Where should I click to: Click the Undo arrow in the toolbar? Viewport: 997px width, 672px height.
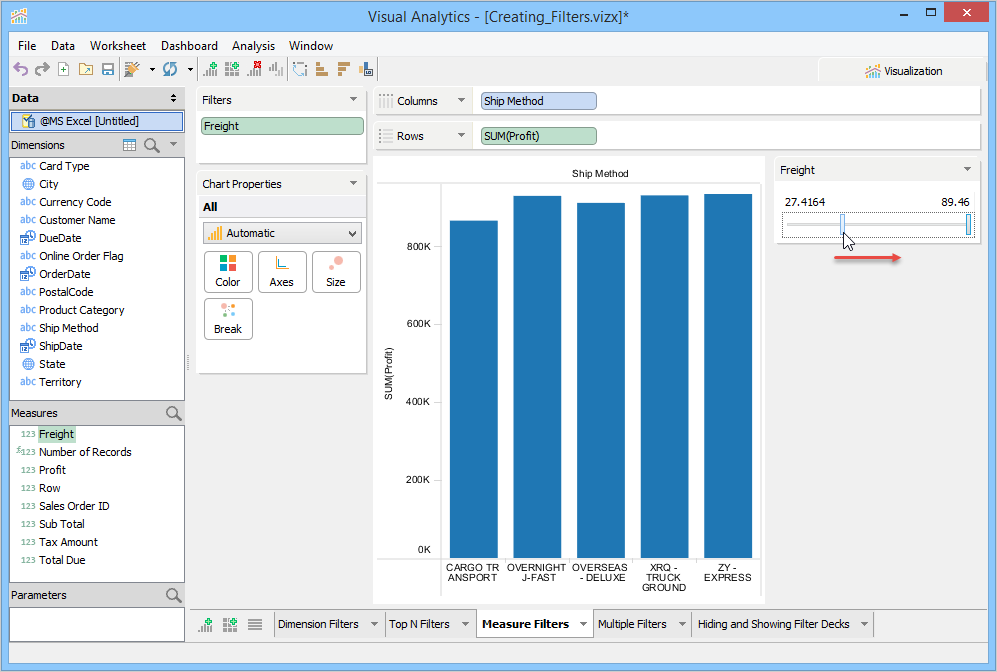click(21, 69)
